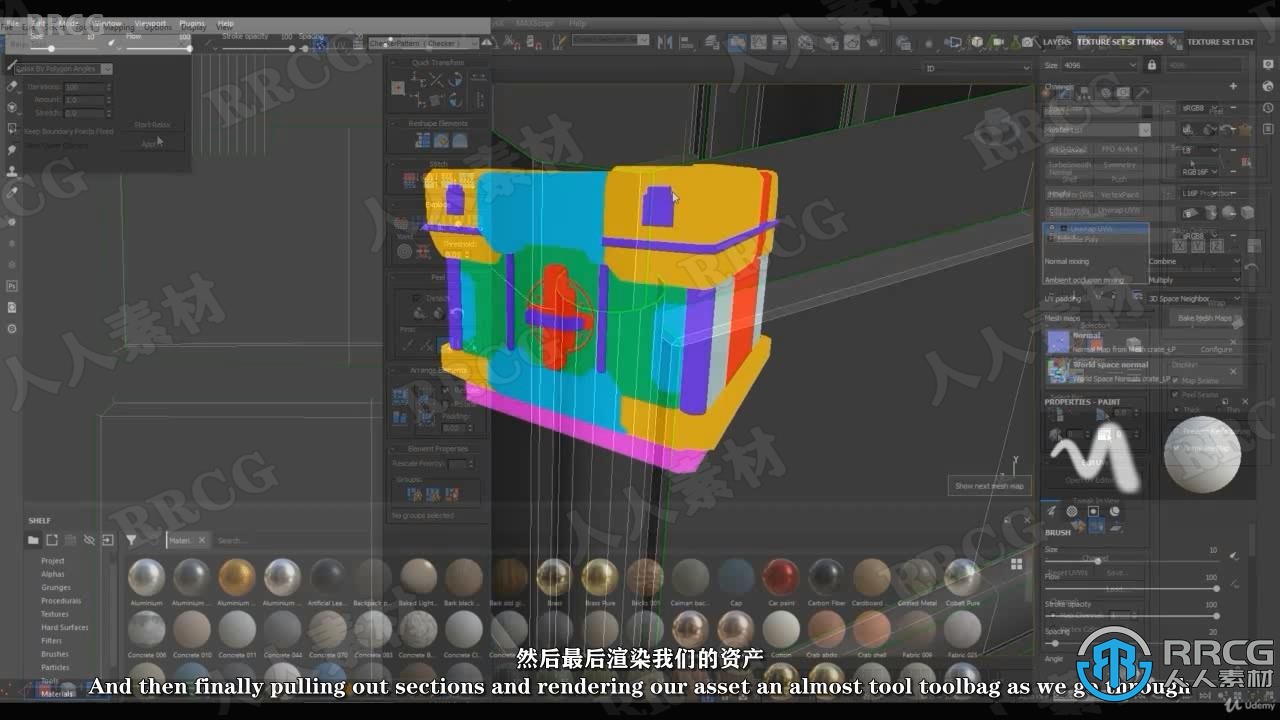Click the lock icon beside Size 4096
This screenshot has height=720, width=1280.
tap(1152, 65)
